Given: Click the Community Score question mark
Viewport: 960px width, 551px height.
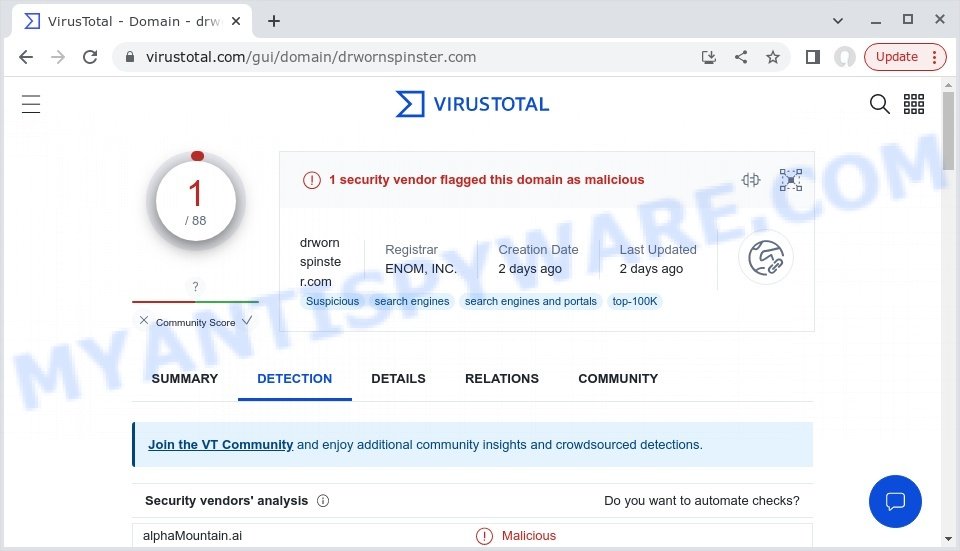Looking at the screenshot, I should point(195,287).
